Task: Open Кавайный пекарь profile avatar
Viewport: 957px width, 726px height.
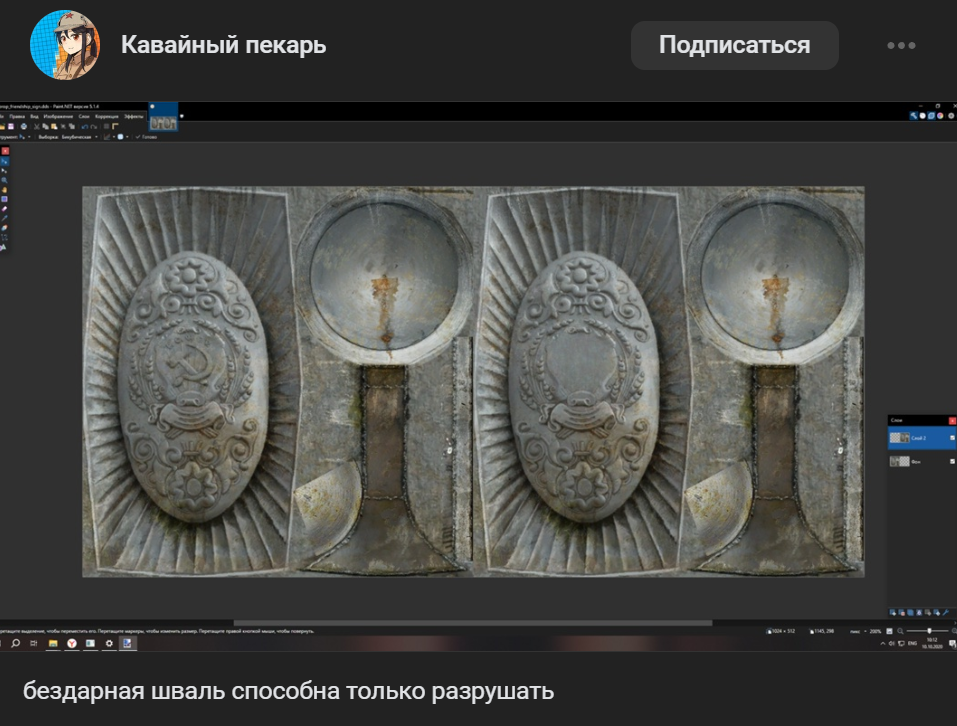Action: (65, 45)
